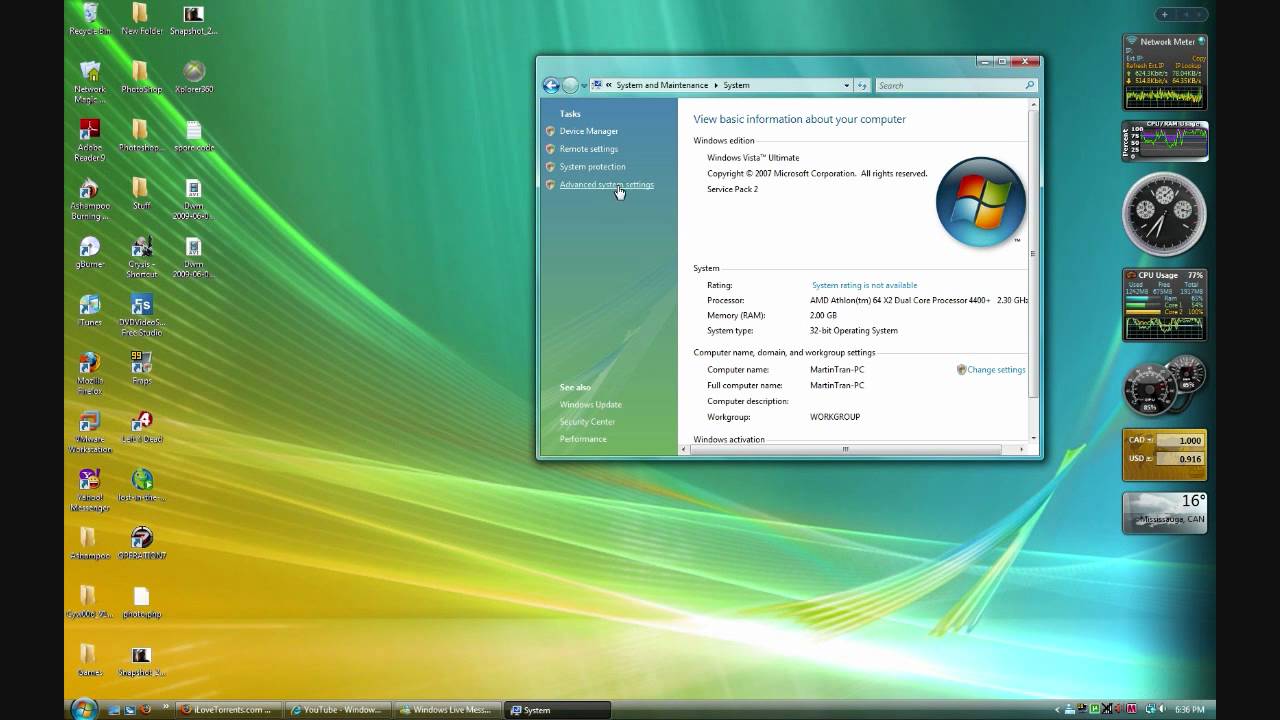
Task: Launch the gBurner shortcut
Action: coord(89,252)
